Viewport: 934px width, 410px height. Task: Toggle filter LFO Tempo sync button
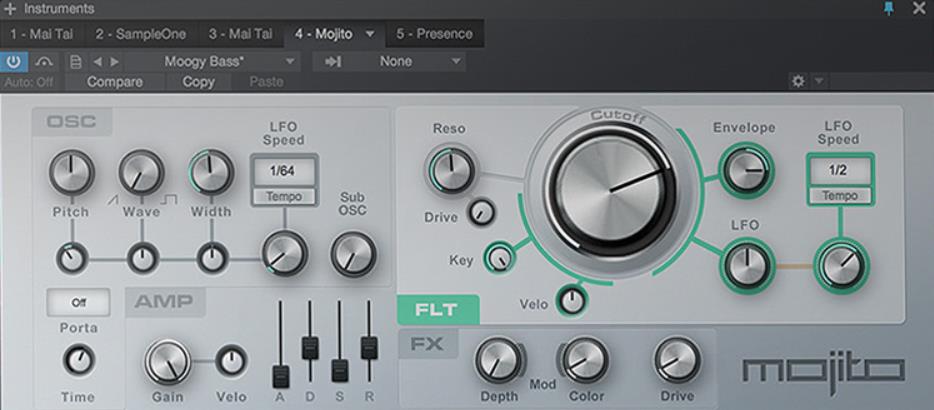(840, 196)
